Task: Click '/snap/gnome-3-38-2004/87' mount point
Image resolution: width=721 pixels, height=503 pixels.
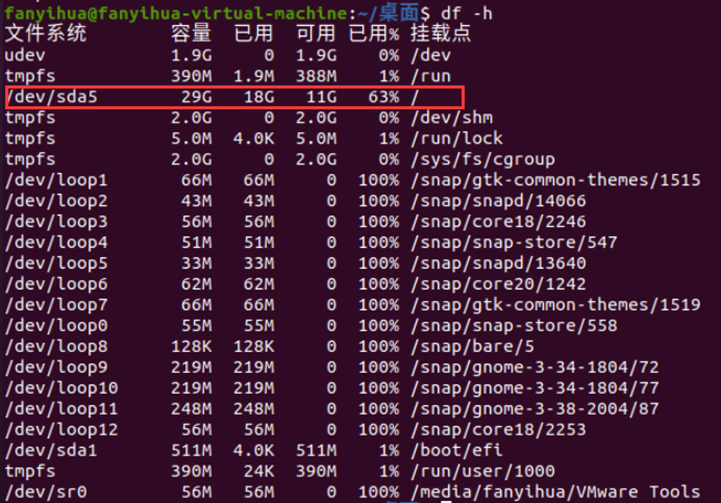Action: (535, 409)
